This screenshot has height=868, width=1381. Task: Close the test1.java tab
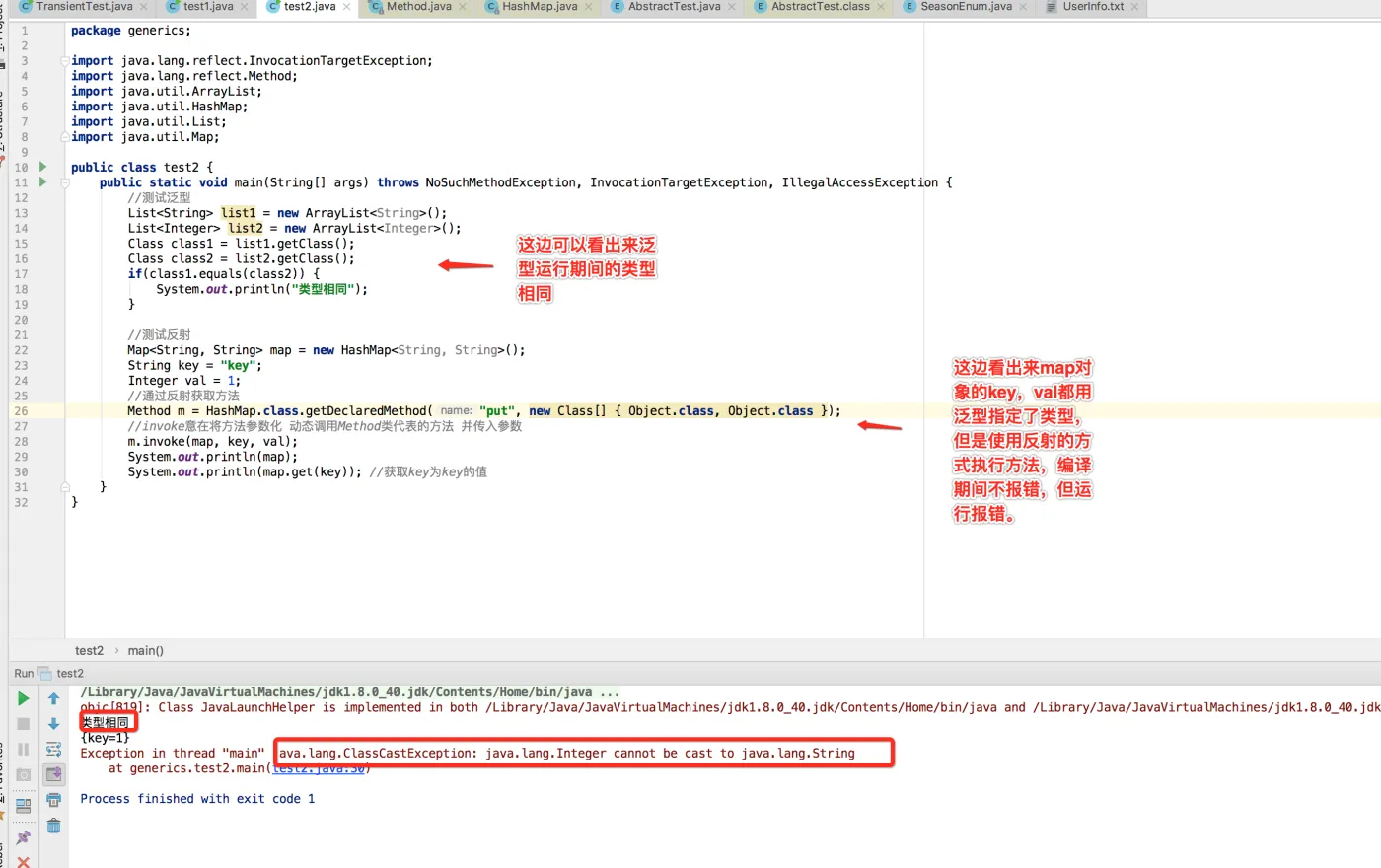click(245, 7)
